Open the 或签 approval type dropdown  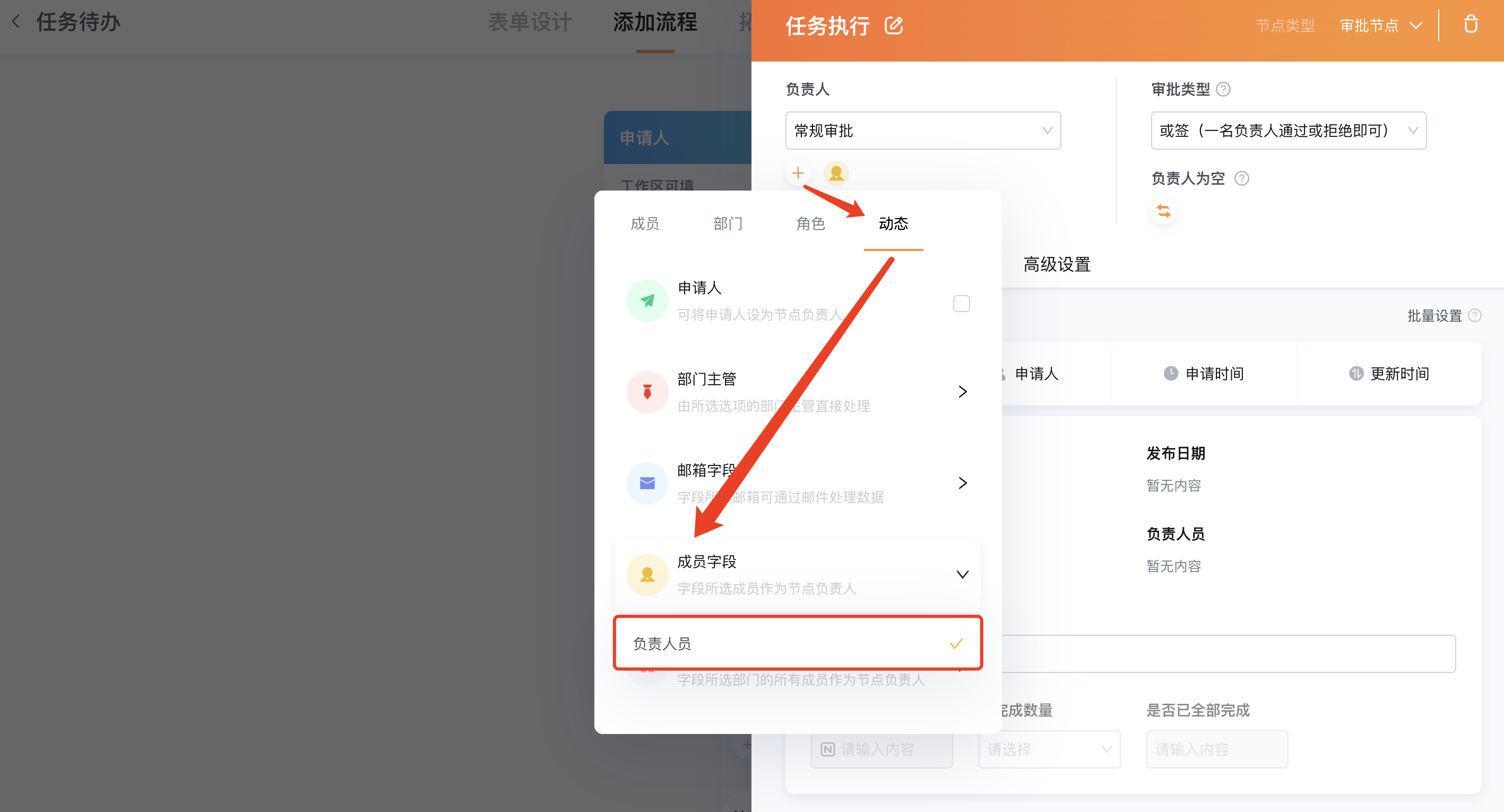coord(1288,131)
